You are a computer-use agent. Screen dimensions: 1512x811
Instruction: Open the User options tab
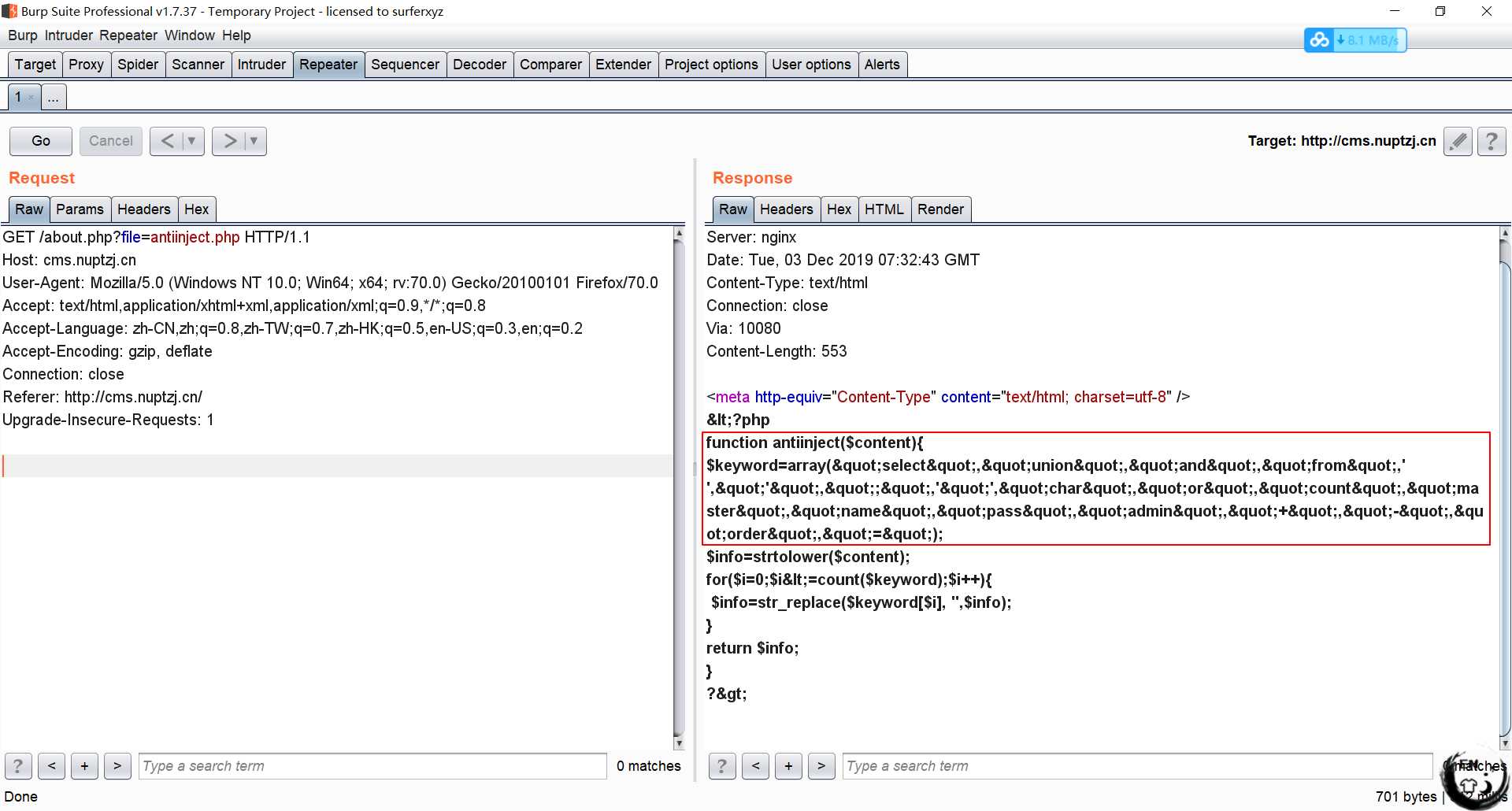(811, 65)
